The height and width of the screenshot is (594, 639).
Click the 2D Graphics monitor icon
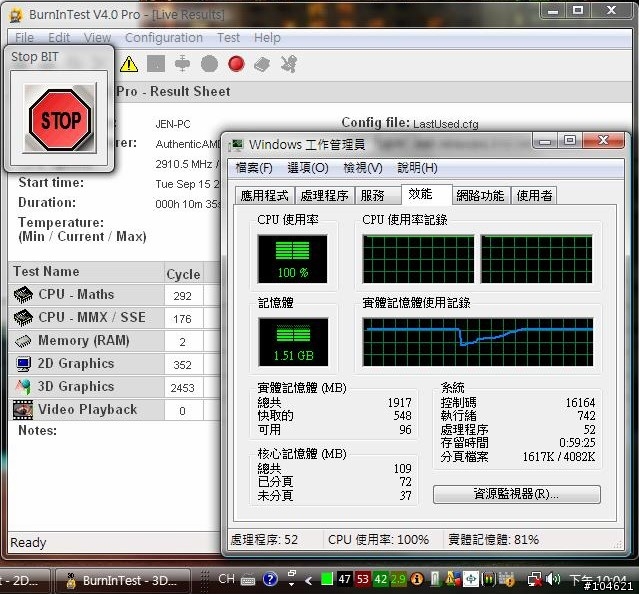point(23,364)
